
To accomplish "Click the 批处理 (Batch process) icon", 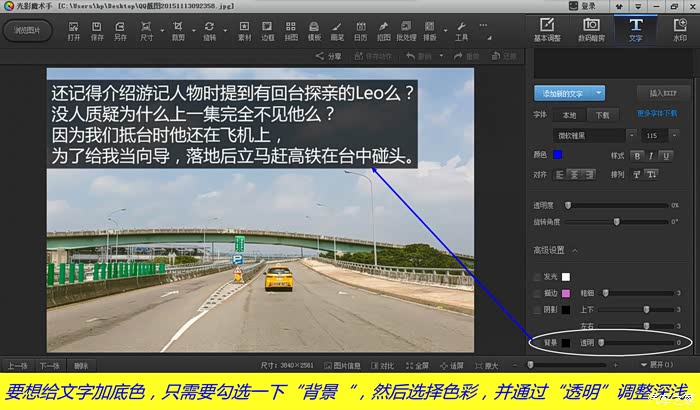I will click(408, 29).
